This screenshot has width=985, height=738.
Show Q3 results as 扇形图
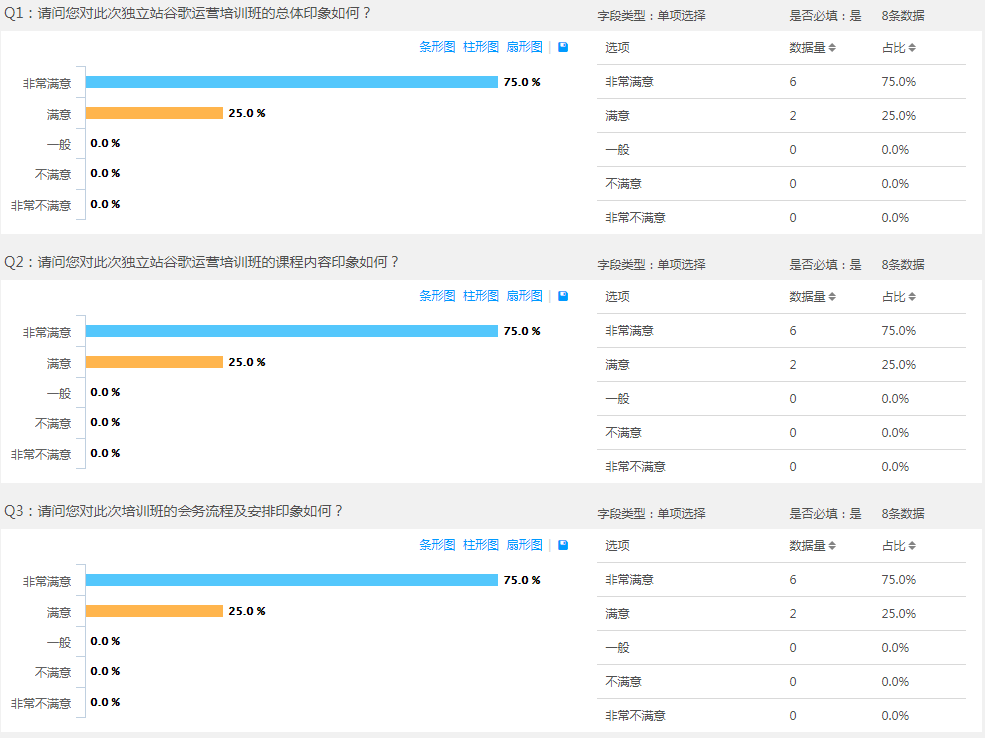click(524, 545)
